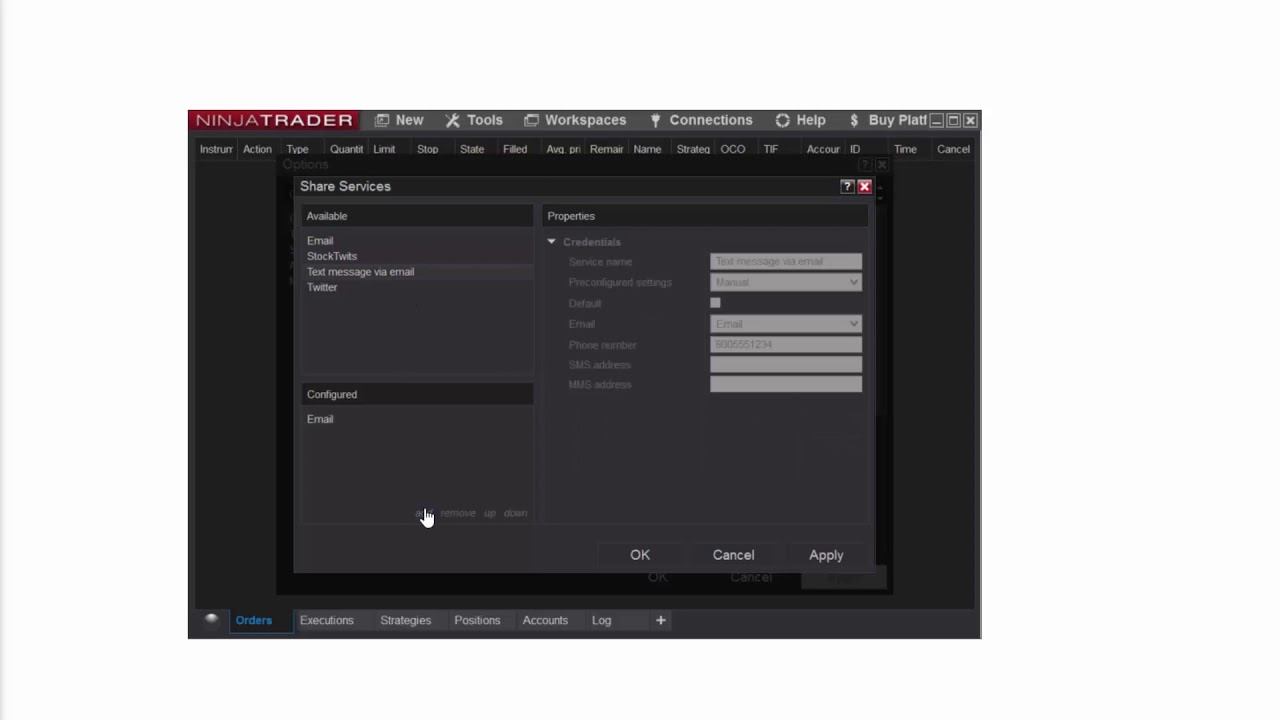Add a new tab with plus icon
This screenshot has height=720, width=1280.
coord(660,620)
